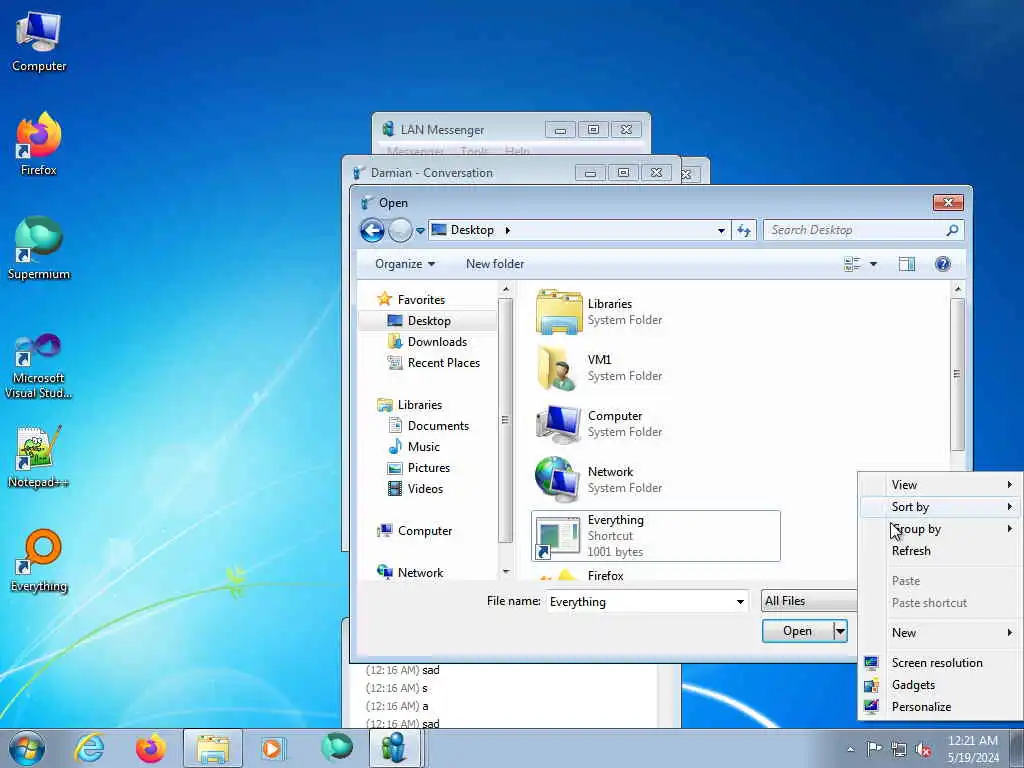Image resolution: width=1024 pixels, height=768 pixels.
Task: Expand the Desktop breadcrumb arrow
Action: pyautogui.click(x=507, y=230)
